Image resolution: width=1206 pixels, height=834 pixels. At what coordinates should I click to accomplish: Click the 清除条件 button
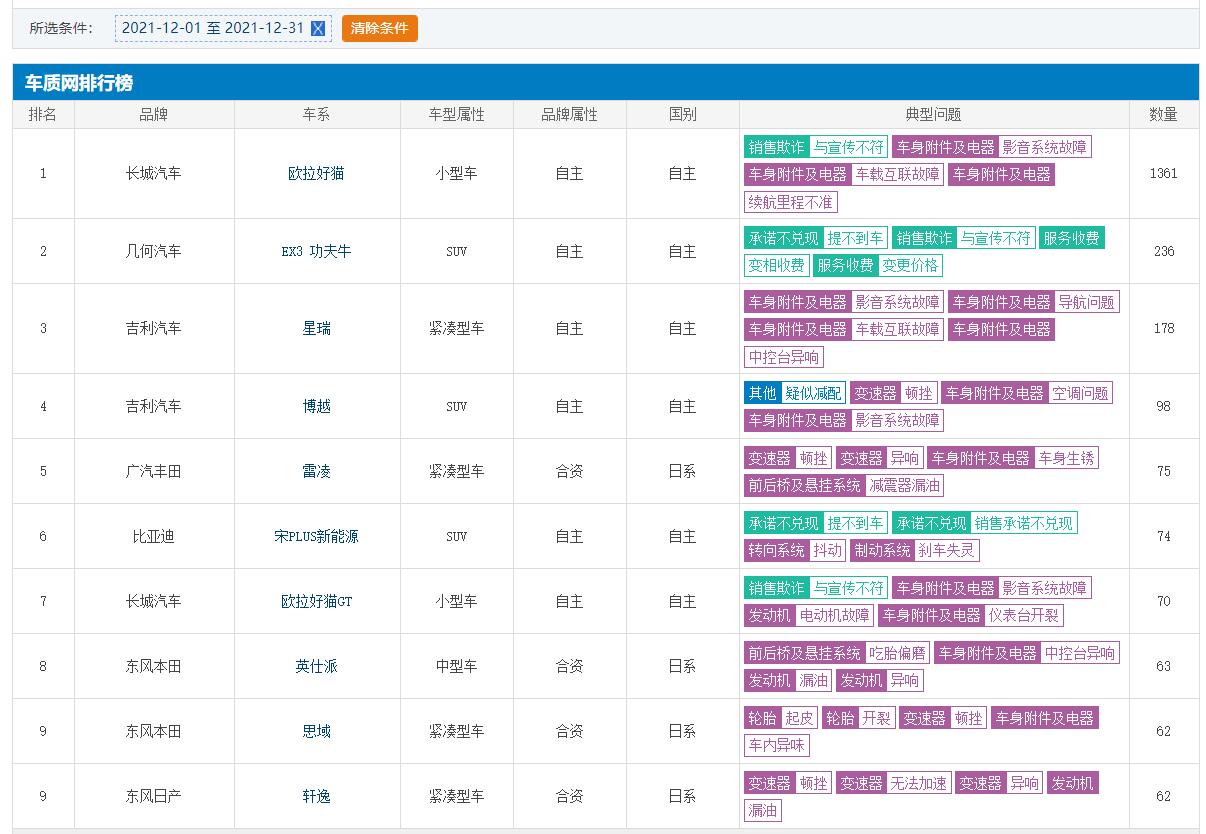click(379, 28)
